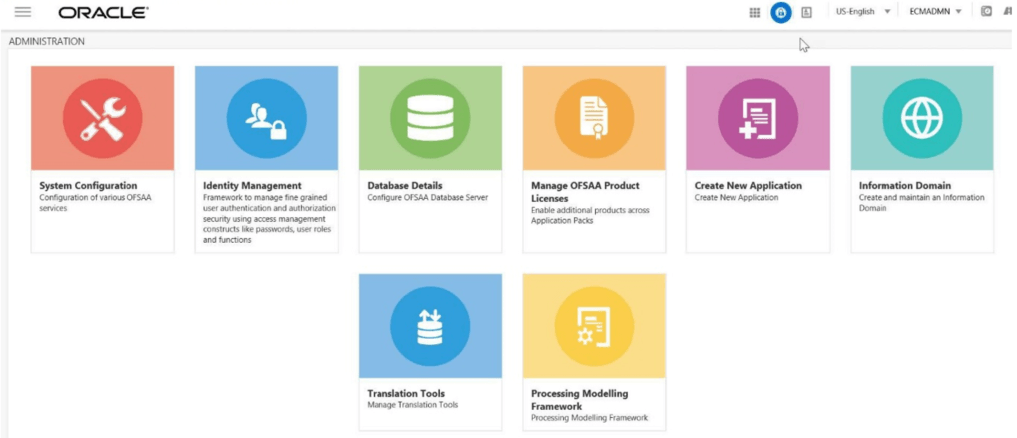Click the Translation Tools database-arrows icon
This screenshot has width=1017, height=438.
click(x=430, y=326)
